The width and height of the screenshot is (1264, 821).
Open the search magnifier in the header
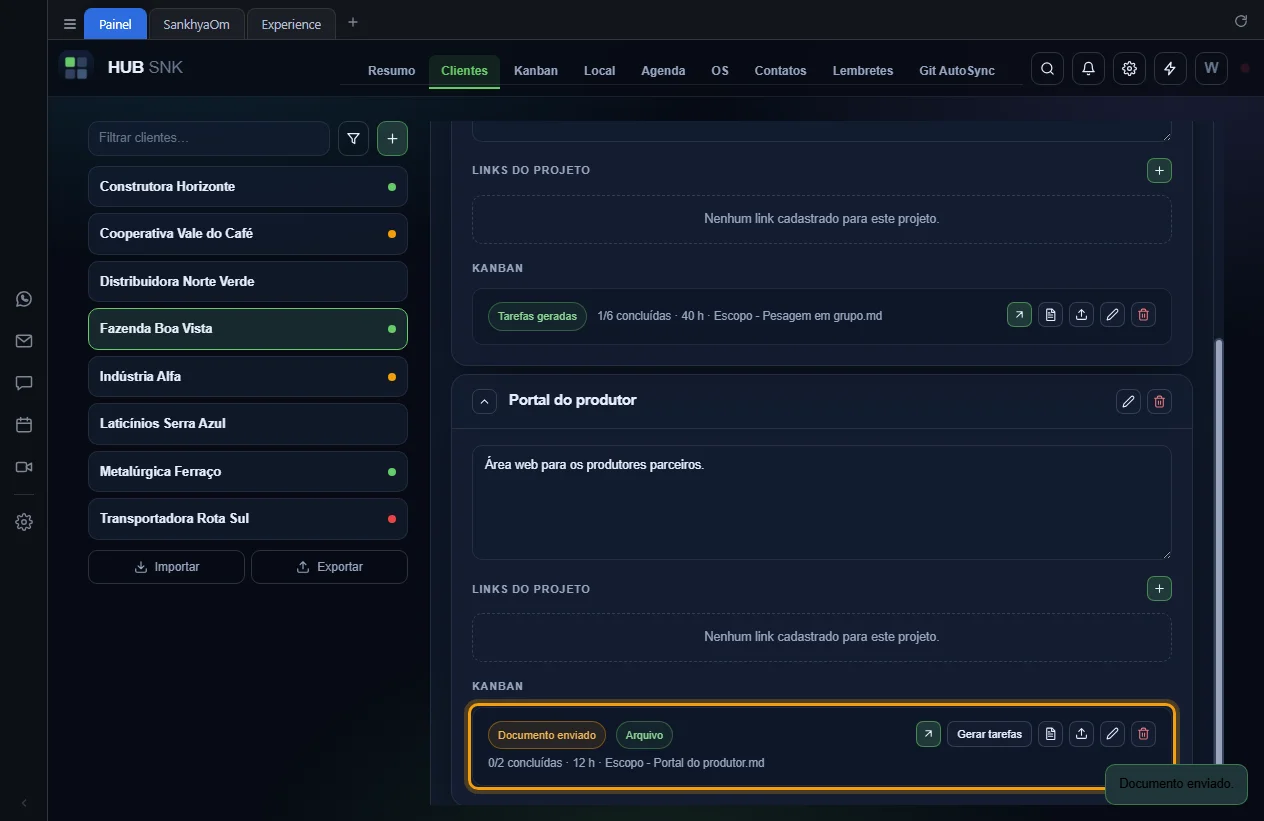1047,69
